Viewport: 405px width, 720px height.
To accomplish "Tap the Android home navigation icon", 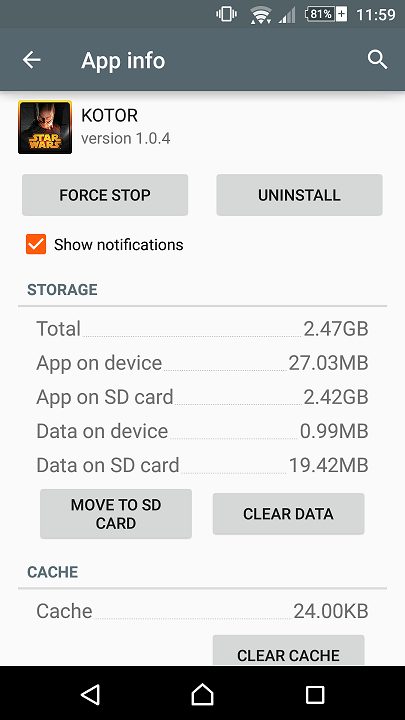I will pos(202,694).
